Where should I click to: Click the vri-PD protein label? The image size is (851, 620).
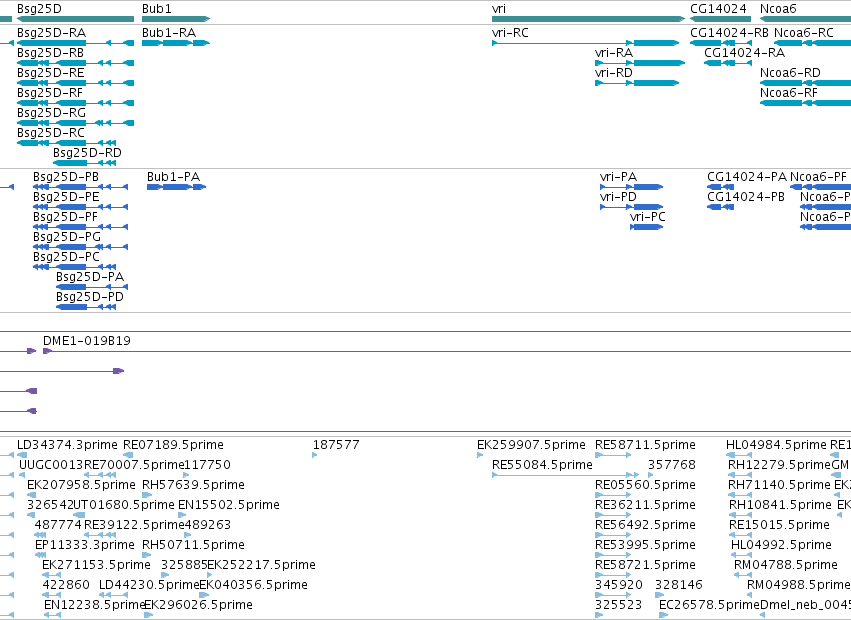[x=618, y=197]
